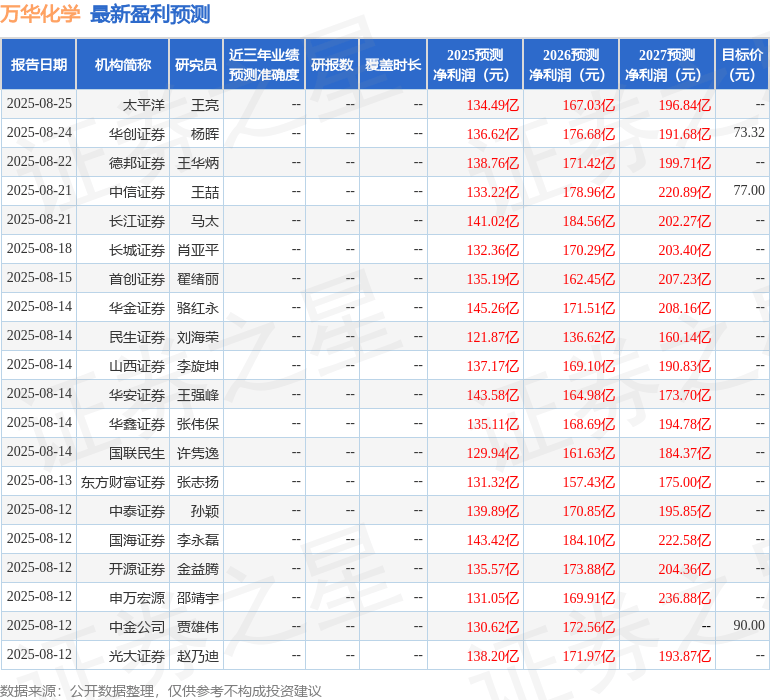770x700 pixels.
Task: Select the 研究员 column header
Action: coord(196,65)
